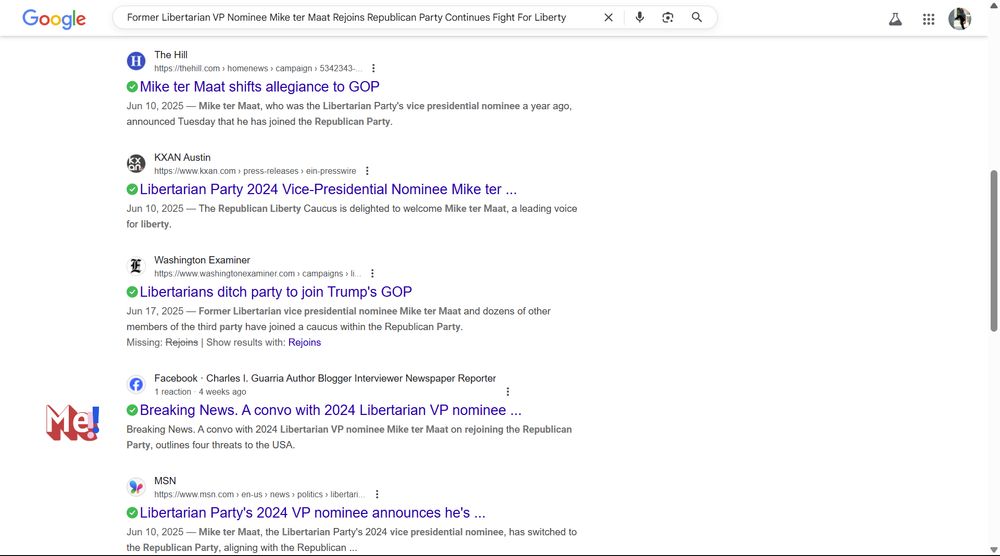Screen dimensions: 1000x556
Task: Click the 'Me!' thumbnail beside Facebook result
Action: pyautogui.click(x=72, y=423)
